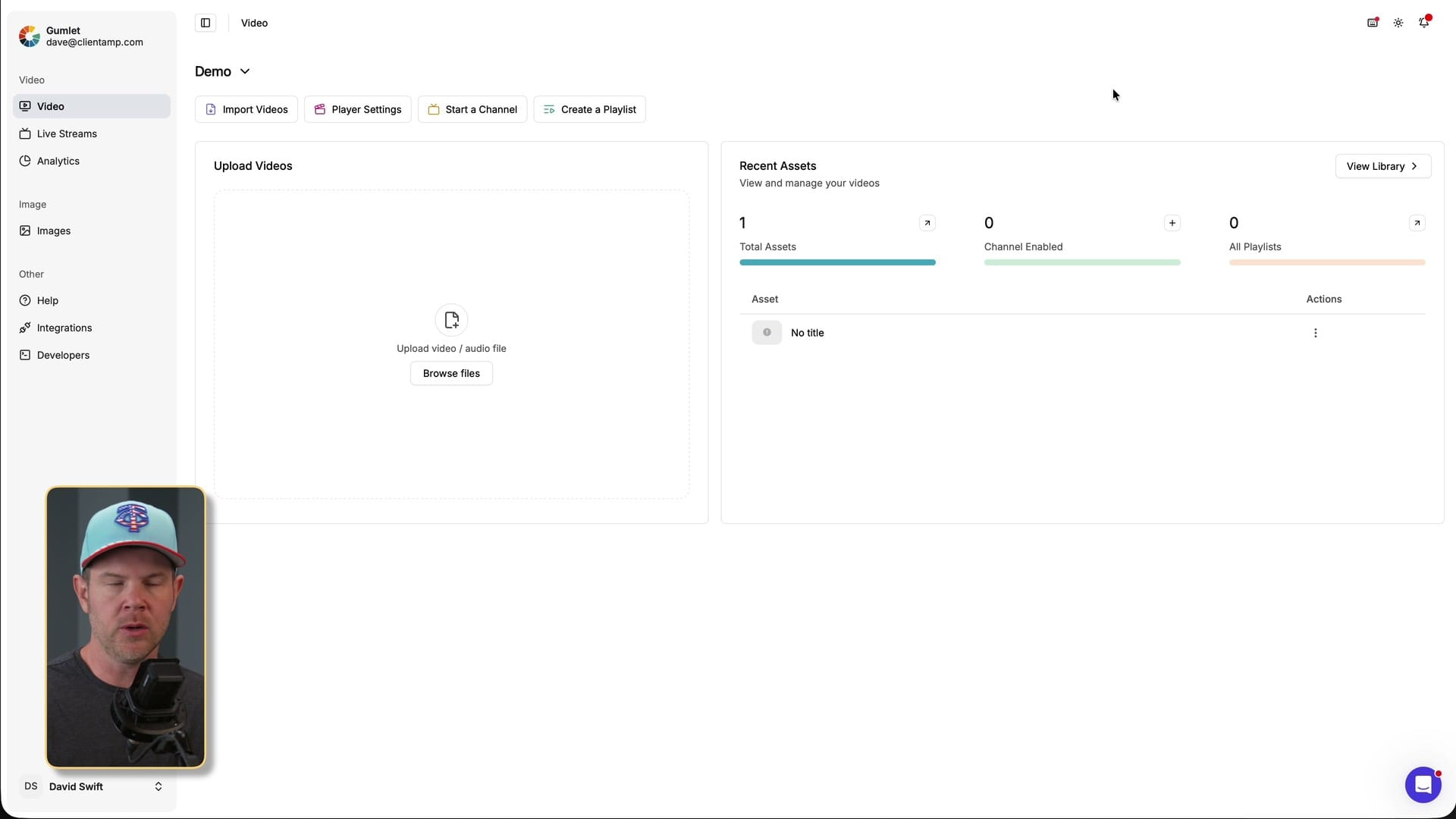Open Developers in the sidebar
The image size is (1456, 819).
[92, 355]
